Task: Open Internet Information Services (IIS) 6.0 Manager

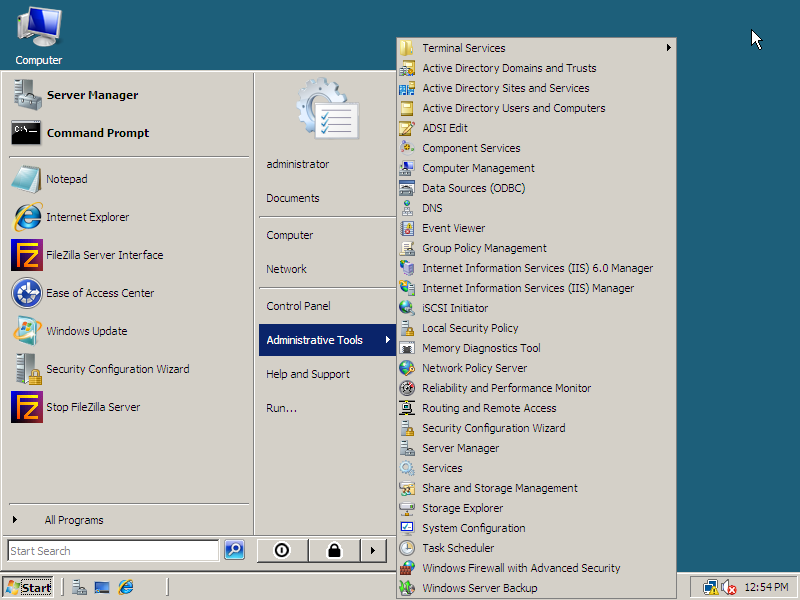Action: pyautogui.click(x=536, y=268)
